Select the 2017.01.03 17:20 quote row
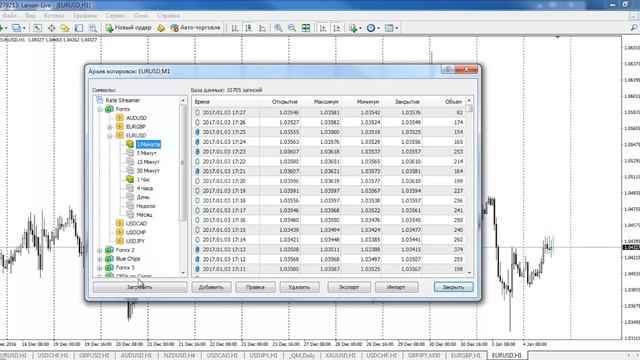Viewport: 640px width, 360px height. tap(329, 181)
